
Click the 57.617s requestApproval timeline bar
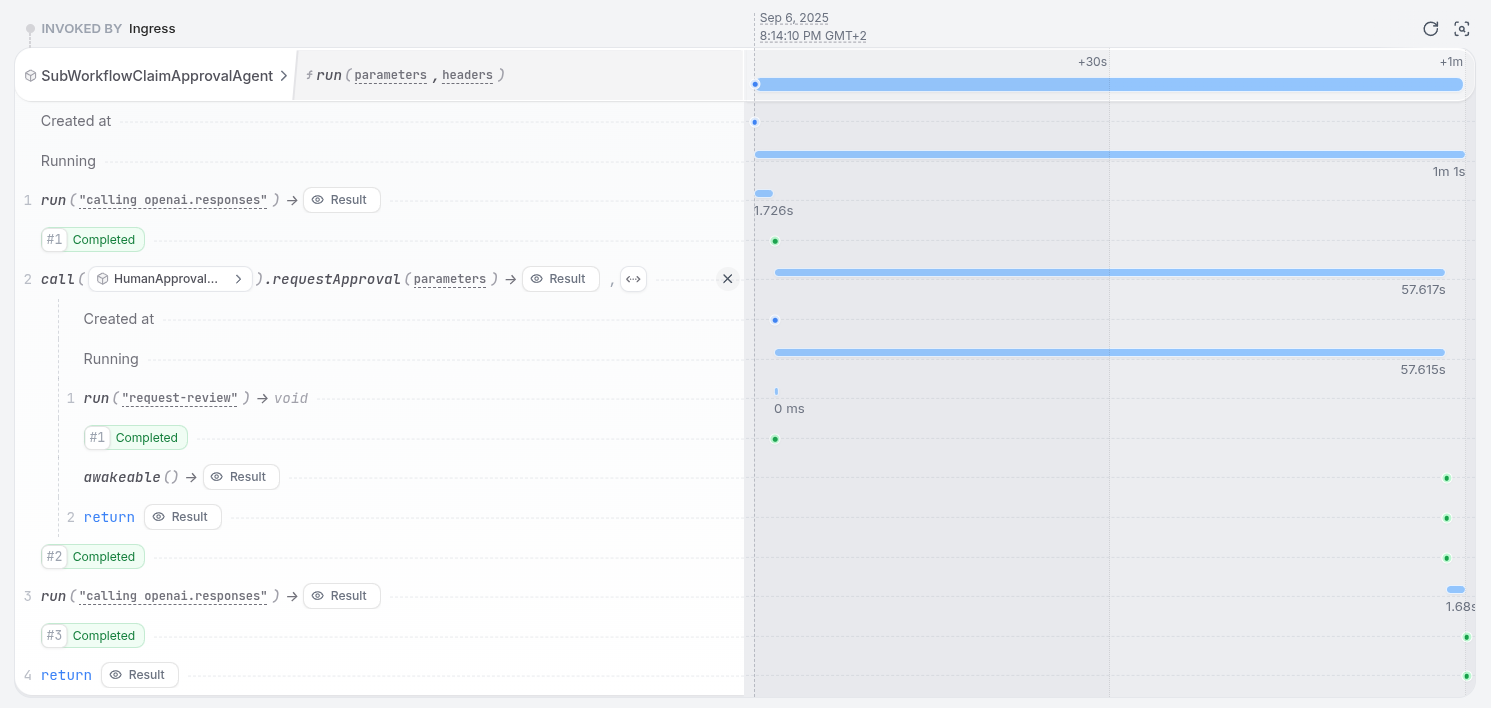(x=1109, y=272)
